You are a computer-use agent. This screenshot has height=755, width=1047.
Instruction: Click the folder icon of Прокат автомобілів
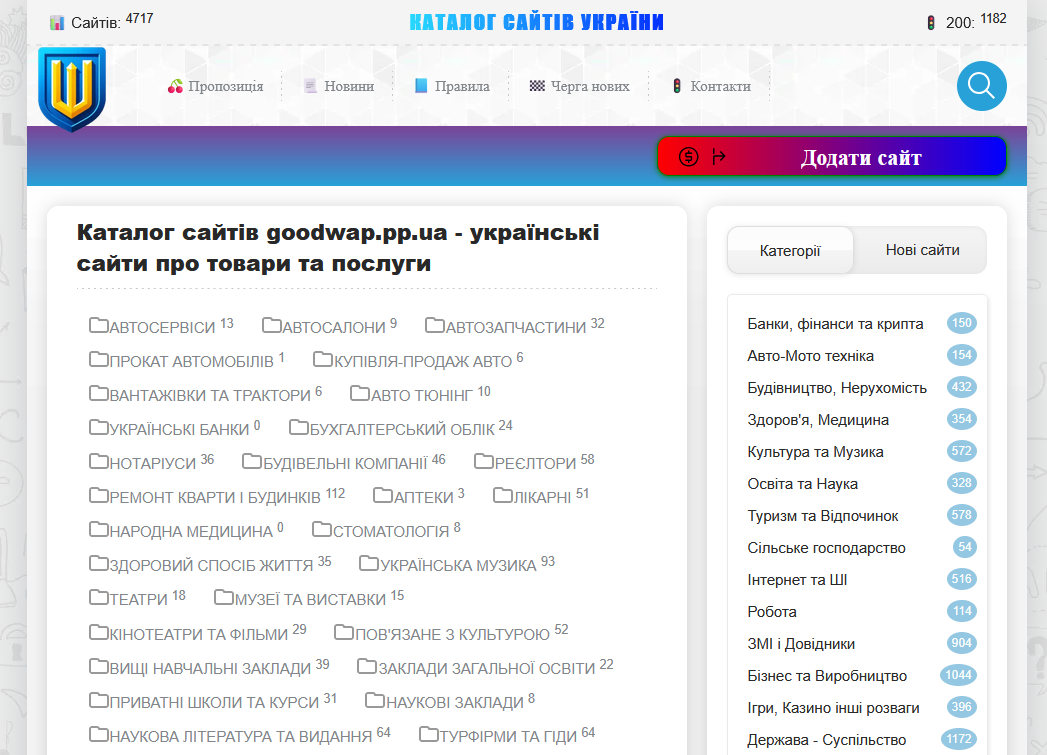[x=98, y=359]
